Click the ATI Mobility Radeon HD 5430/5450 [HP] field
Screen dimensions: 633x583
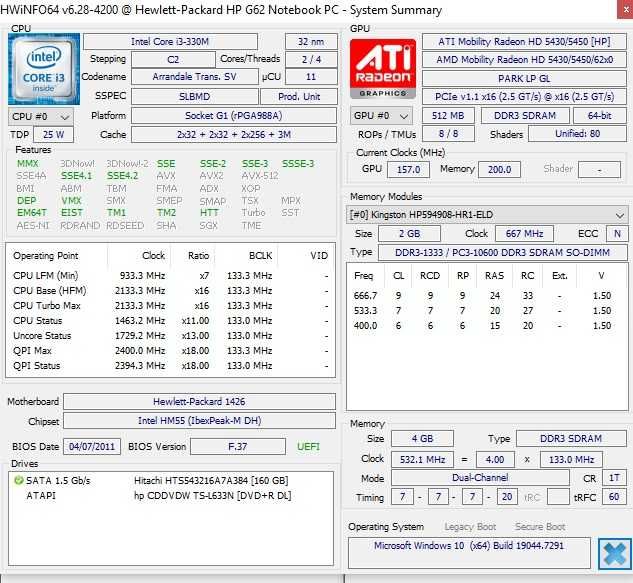tap(524, 42)
